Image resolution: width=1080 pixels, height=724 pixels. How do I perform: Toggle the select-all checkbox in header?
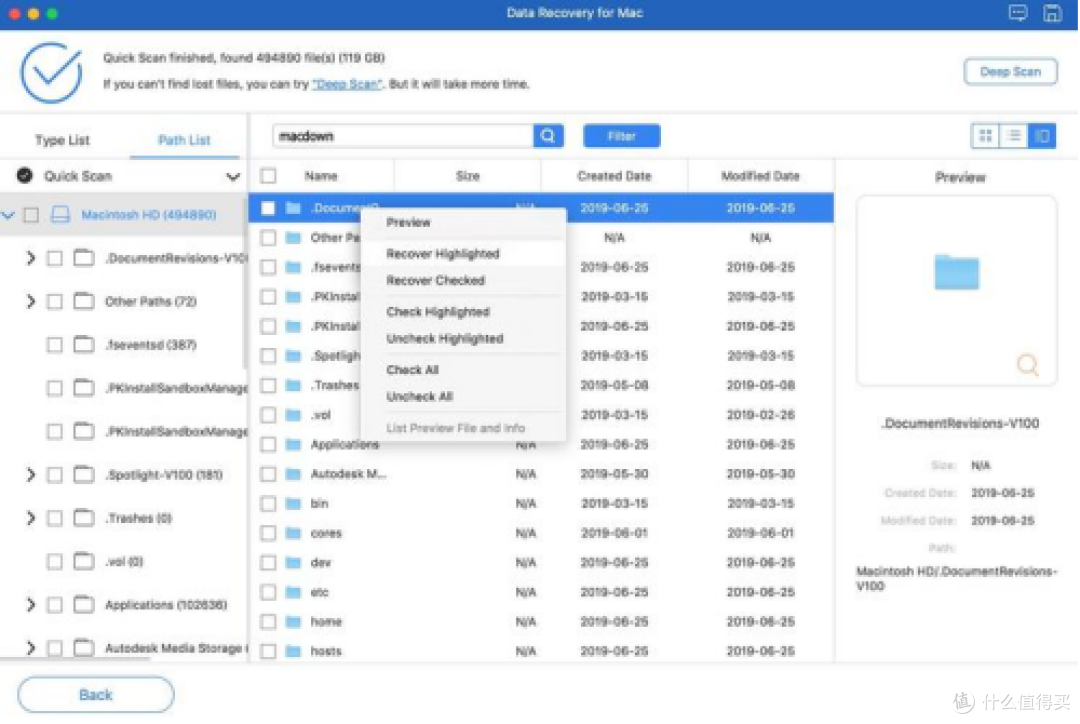pyautogui.click(x=269, y=176)
